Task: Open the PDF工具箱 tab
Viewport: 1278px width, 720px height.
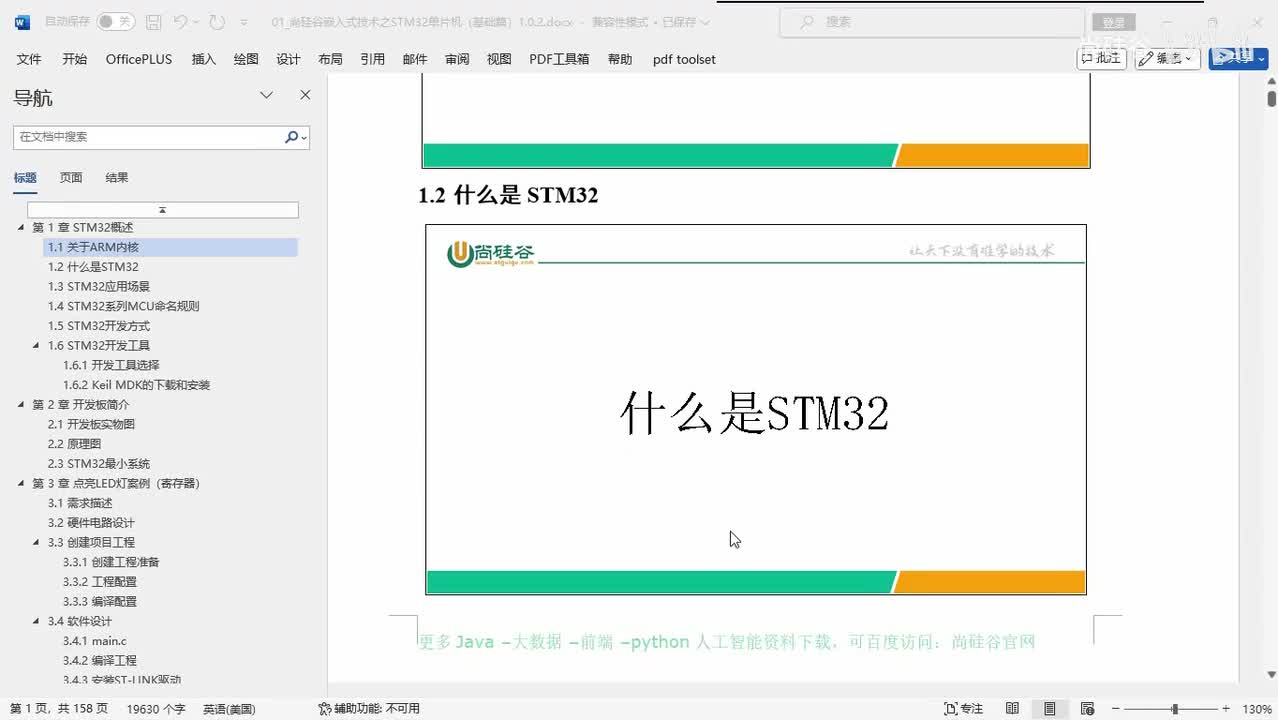Action: (559, 59)
